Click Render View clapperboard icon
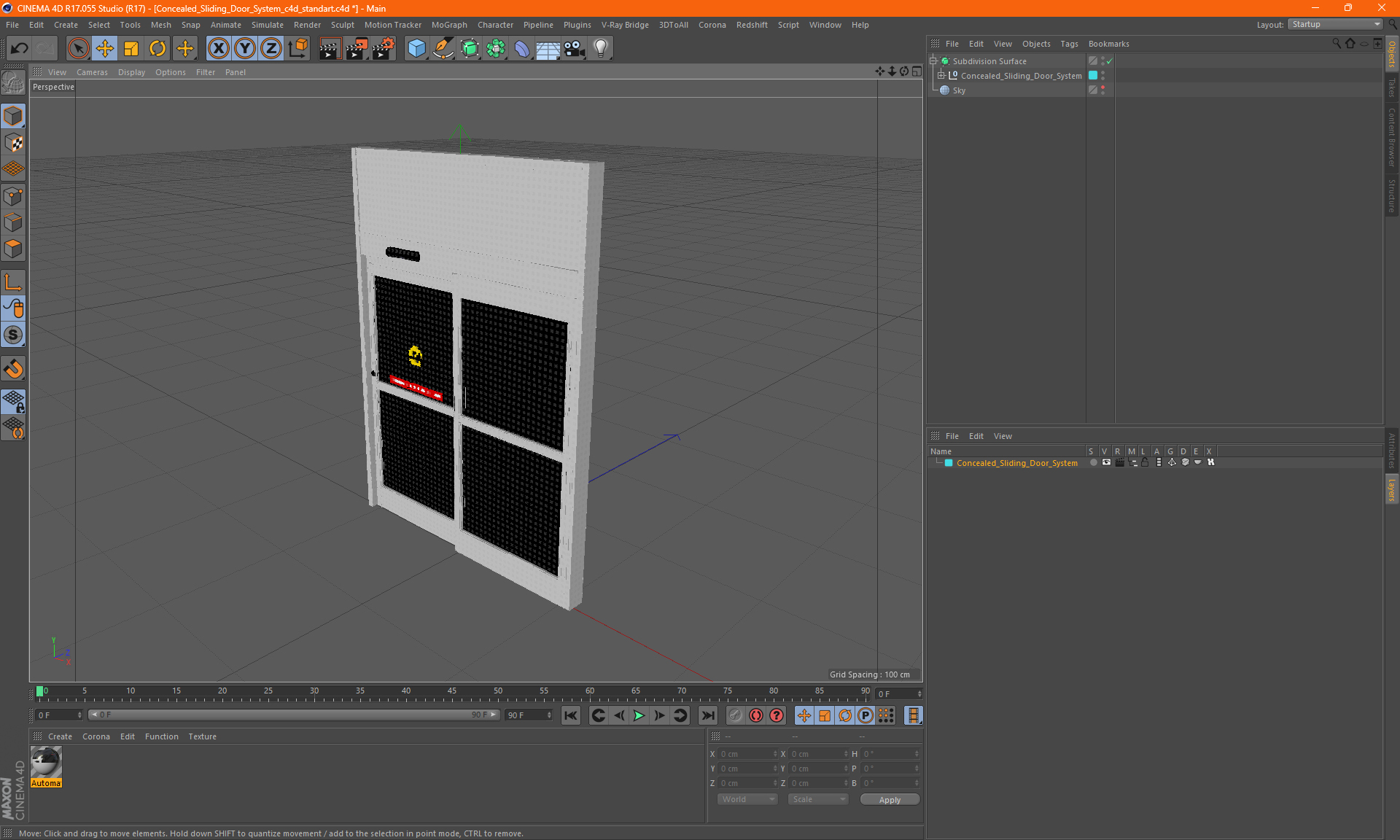 (330, 48)
